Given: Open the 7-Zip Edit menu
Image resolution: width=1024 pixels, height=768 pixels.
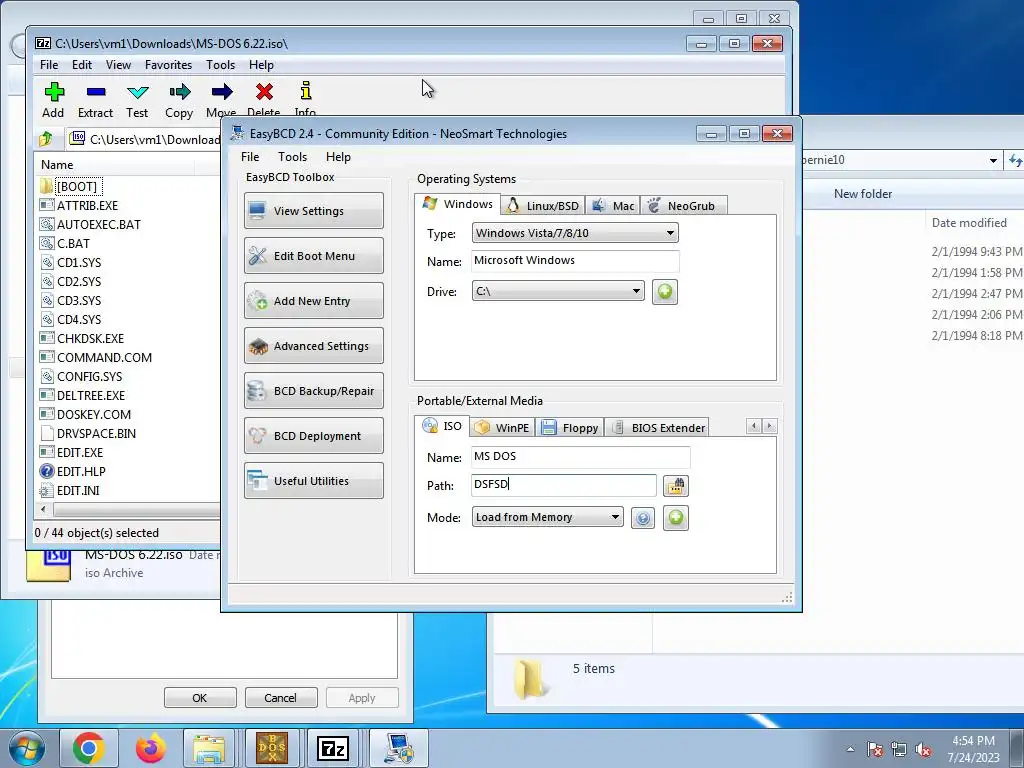Looking at the screenshot, I should [82, 65].
